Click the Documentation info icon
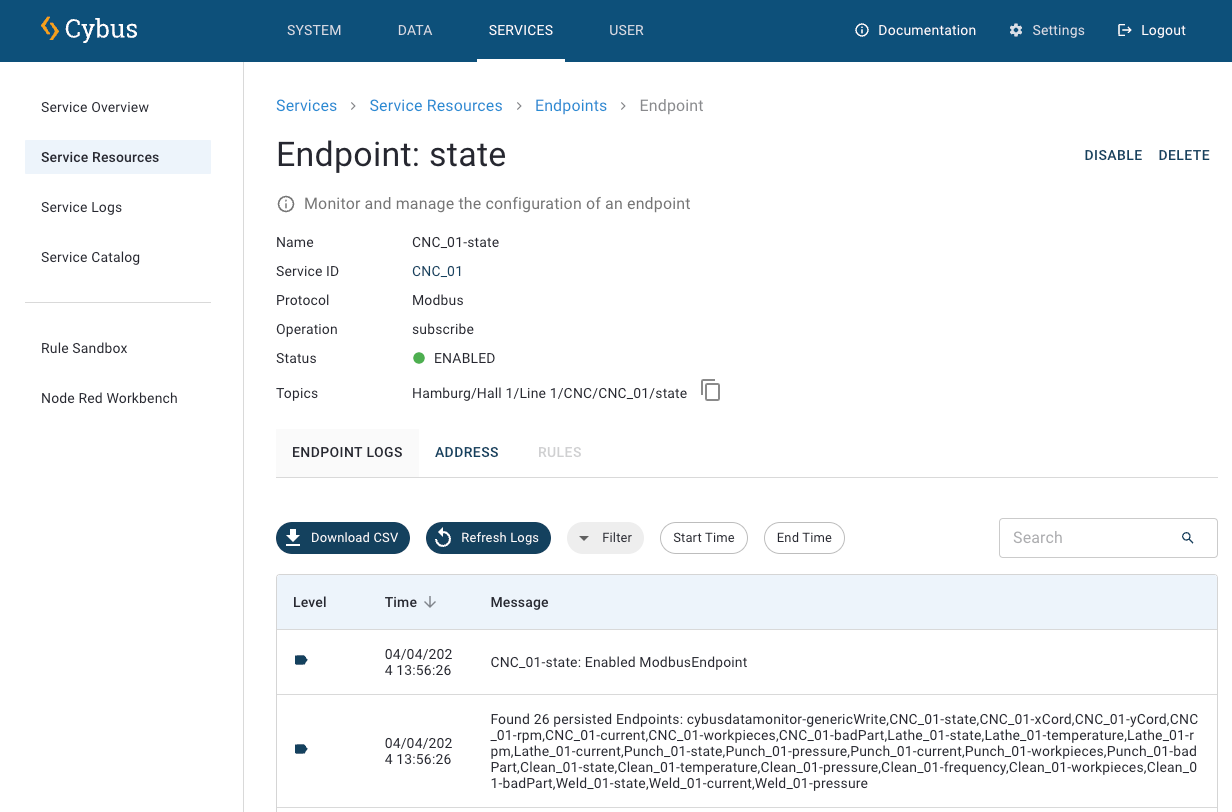Viewport: 1232px width, 812px height. pyautogui.click(x=862, y=31)
